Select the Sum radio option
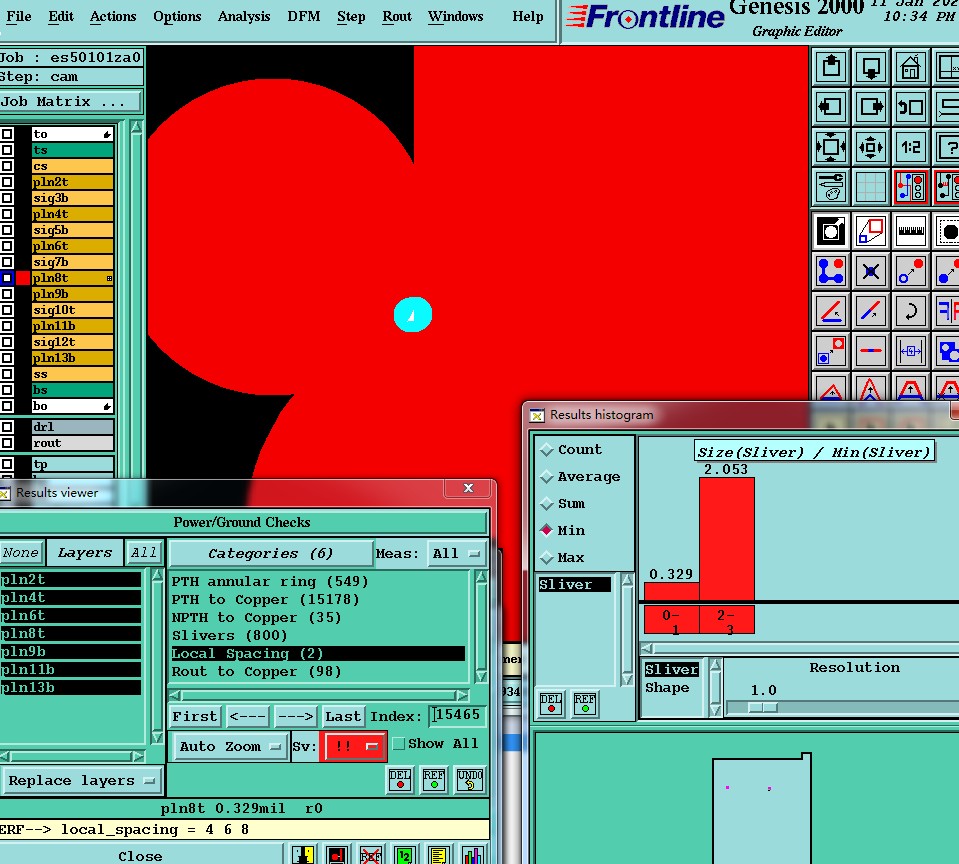Viewport: 959px width, 864px height. coord(563,503)
